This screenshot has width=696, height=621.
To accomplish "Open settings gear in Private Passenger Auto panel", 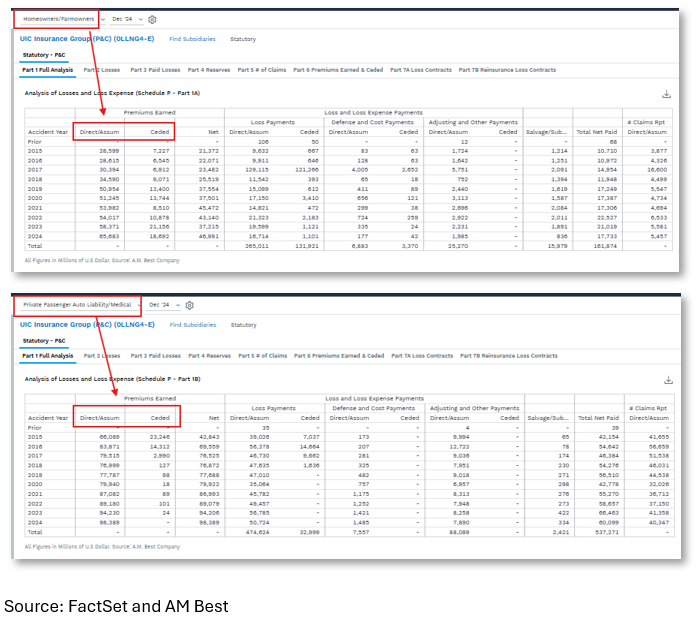I will 190,305.
